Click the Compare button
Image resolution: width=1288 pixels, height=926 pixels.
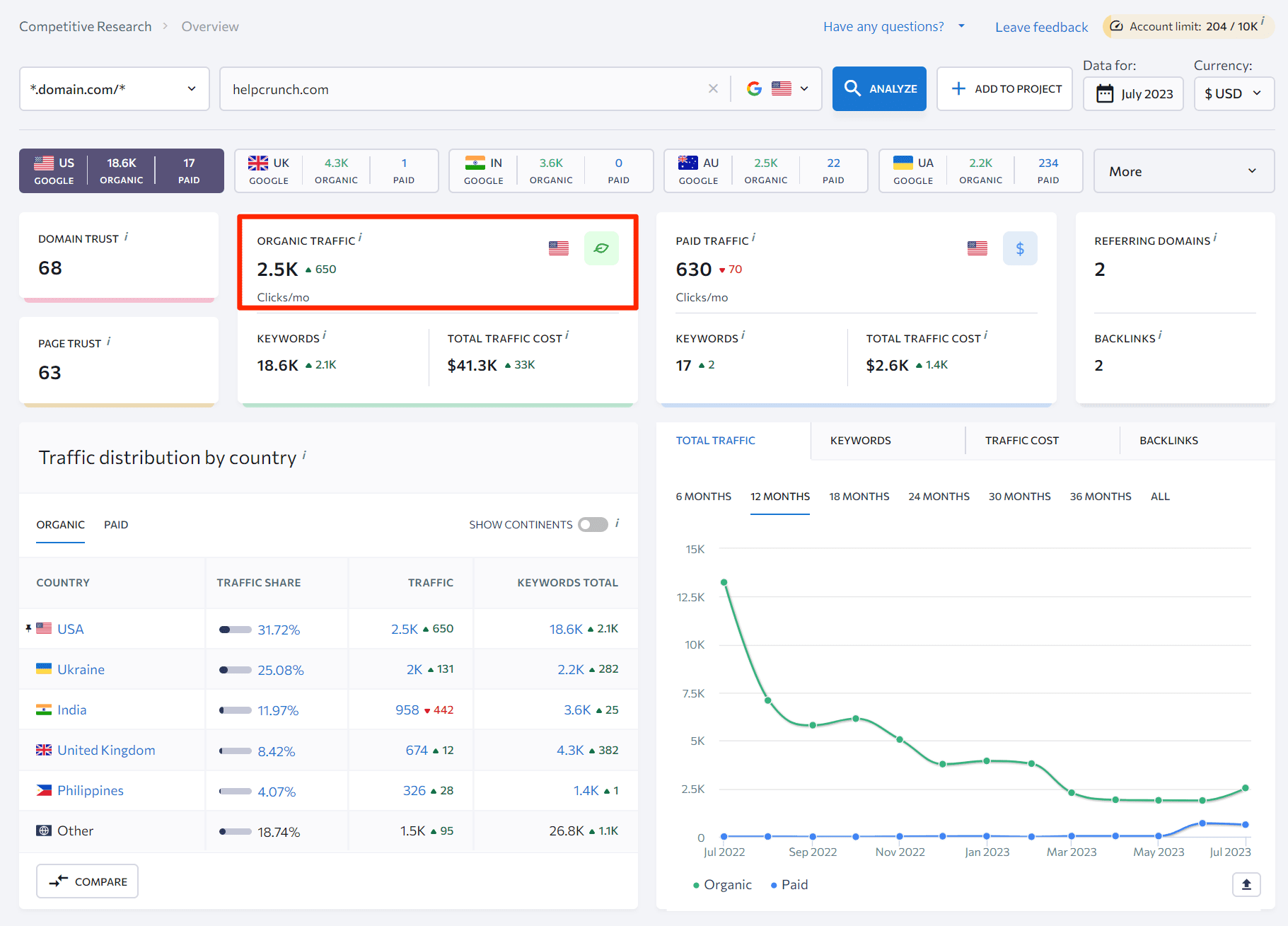click(x=87, y=881)
